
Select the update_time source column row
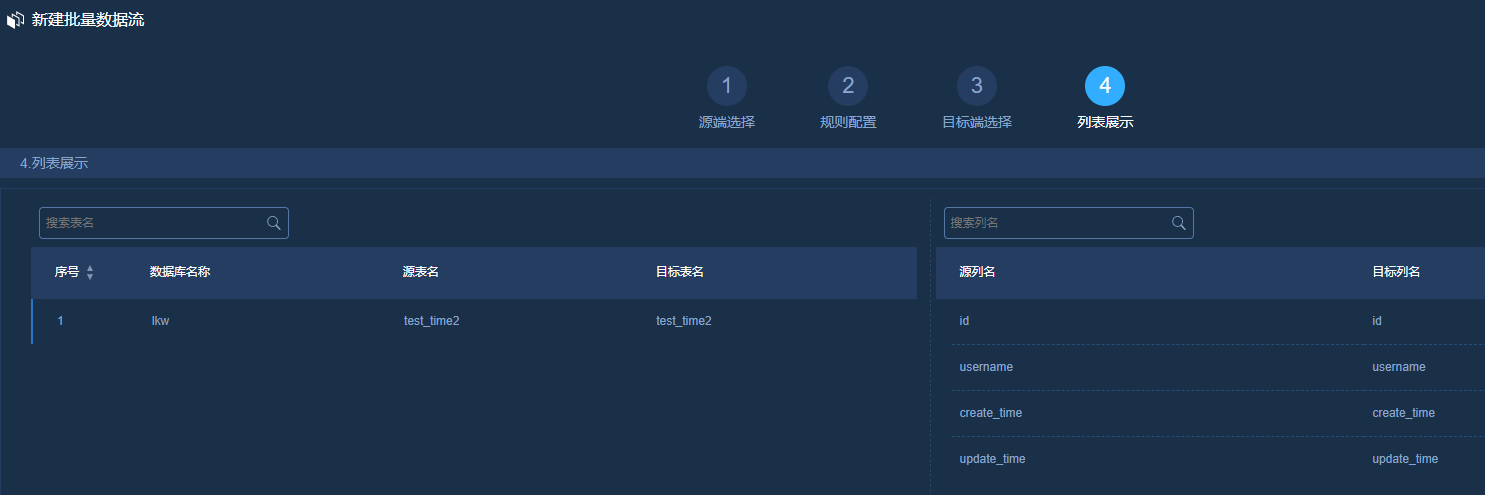click(x=992, y=459)
